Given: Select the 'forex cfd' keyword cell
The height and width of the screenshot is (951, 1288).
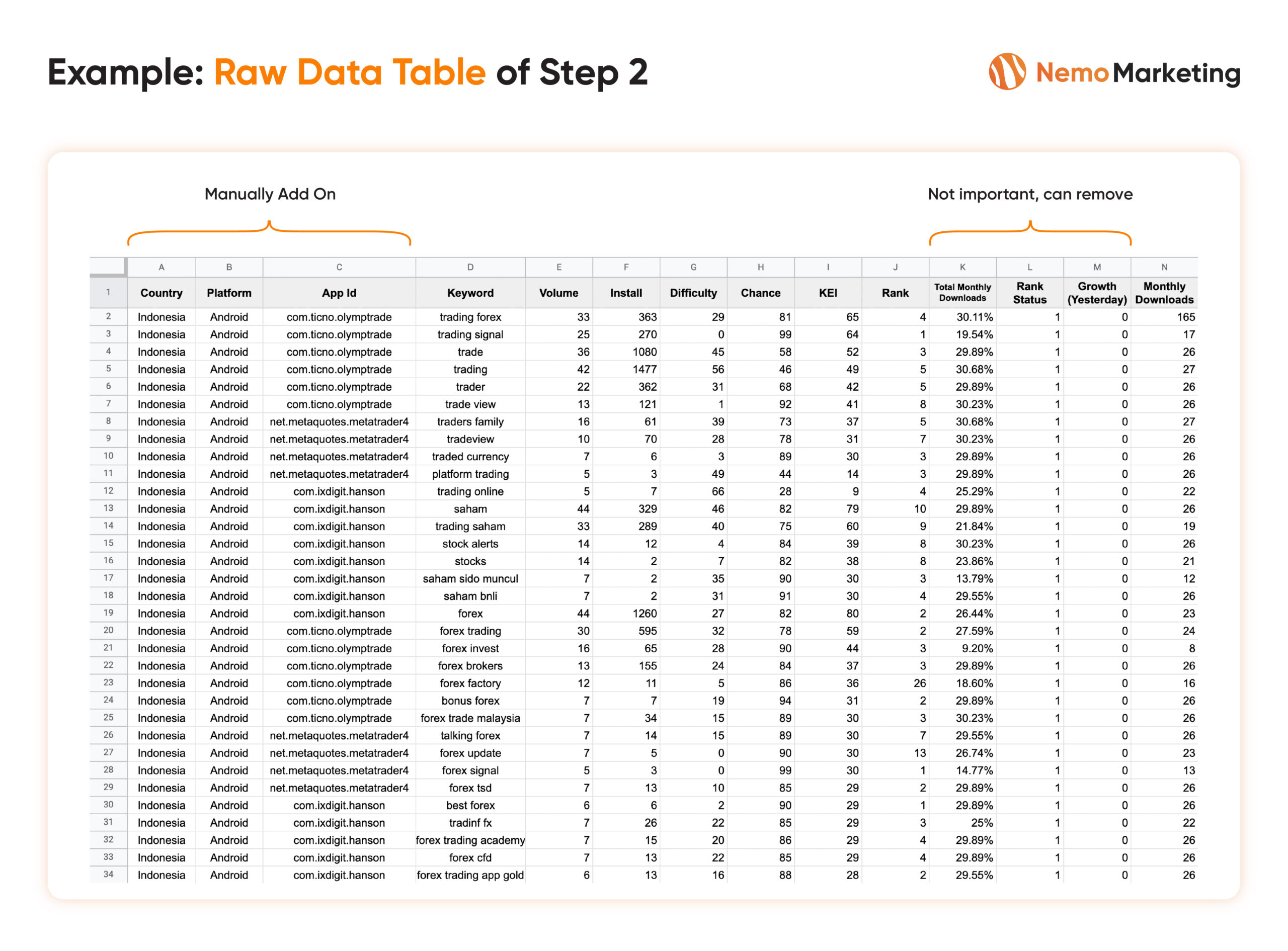Looking at the screenshot, I should 470,857.
